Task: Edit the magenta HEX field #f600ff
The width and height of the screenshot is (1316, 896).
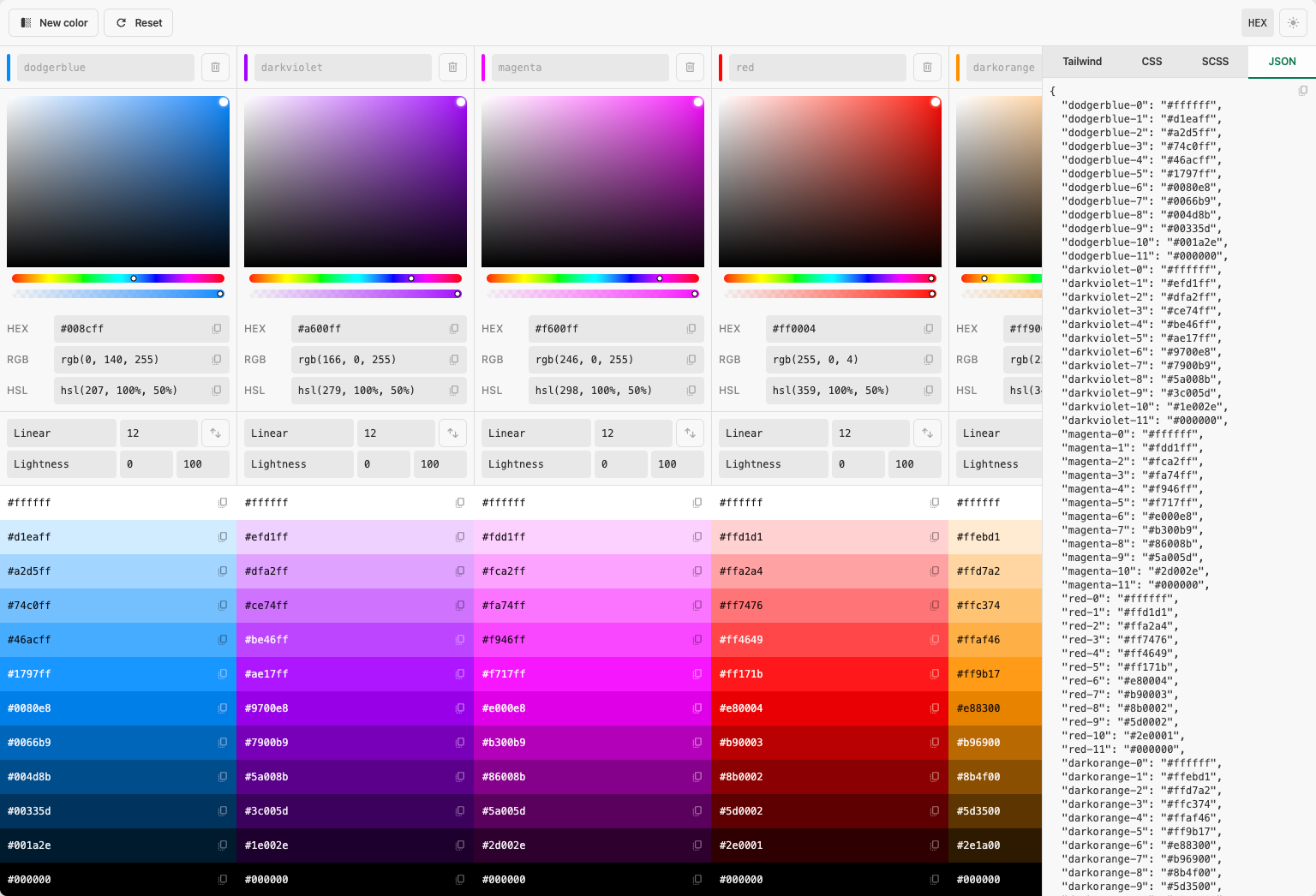Action: (x=618, y=329)
